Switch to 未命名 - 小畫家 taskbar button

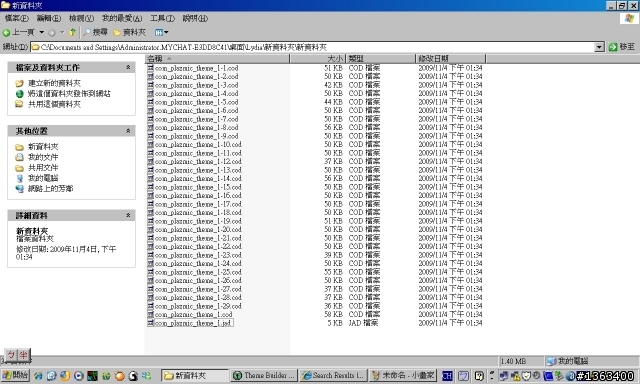click(403, 375)
